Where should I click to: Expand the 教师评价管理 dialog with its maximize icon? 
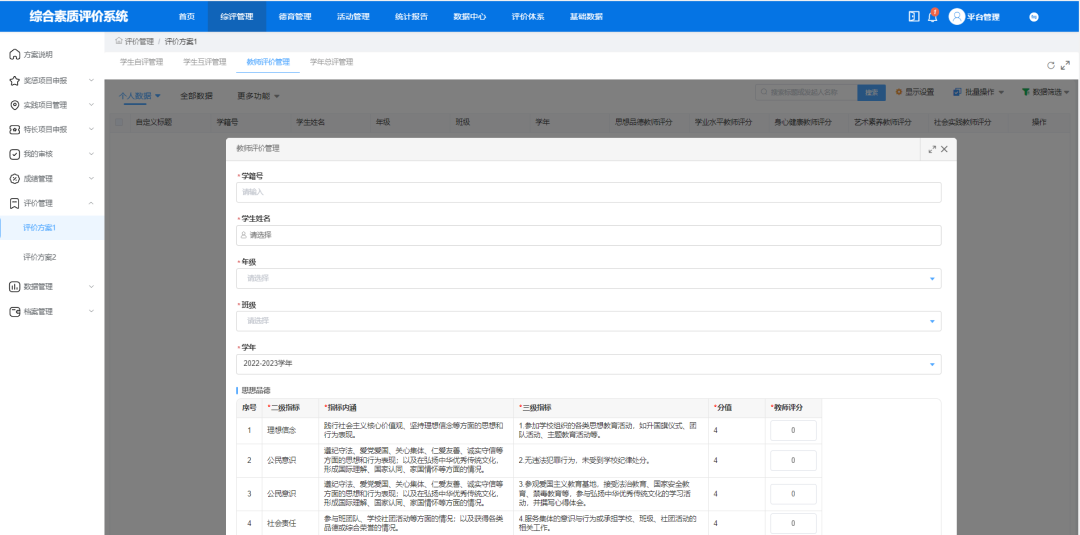pos(932,149)
